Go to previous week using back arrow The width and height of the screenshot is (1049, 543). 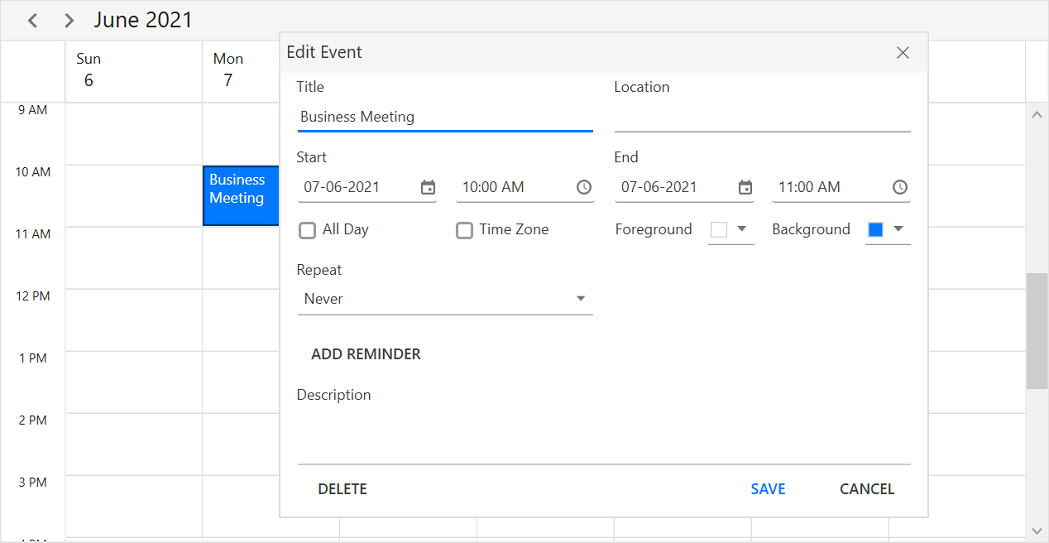(33, 21)
